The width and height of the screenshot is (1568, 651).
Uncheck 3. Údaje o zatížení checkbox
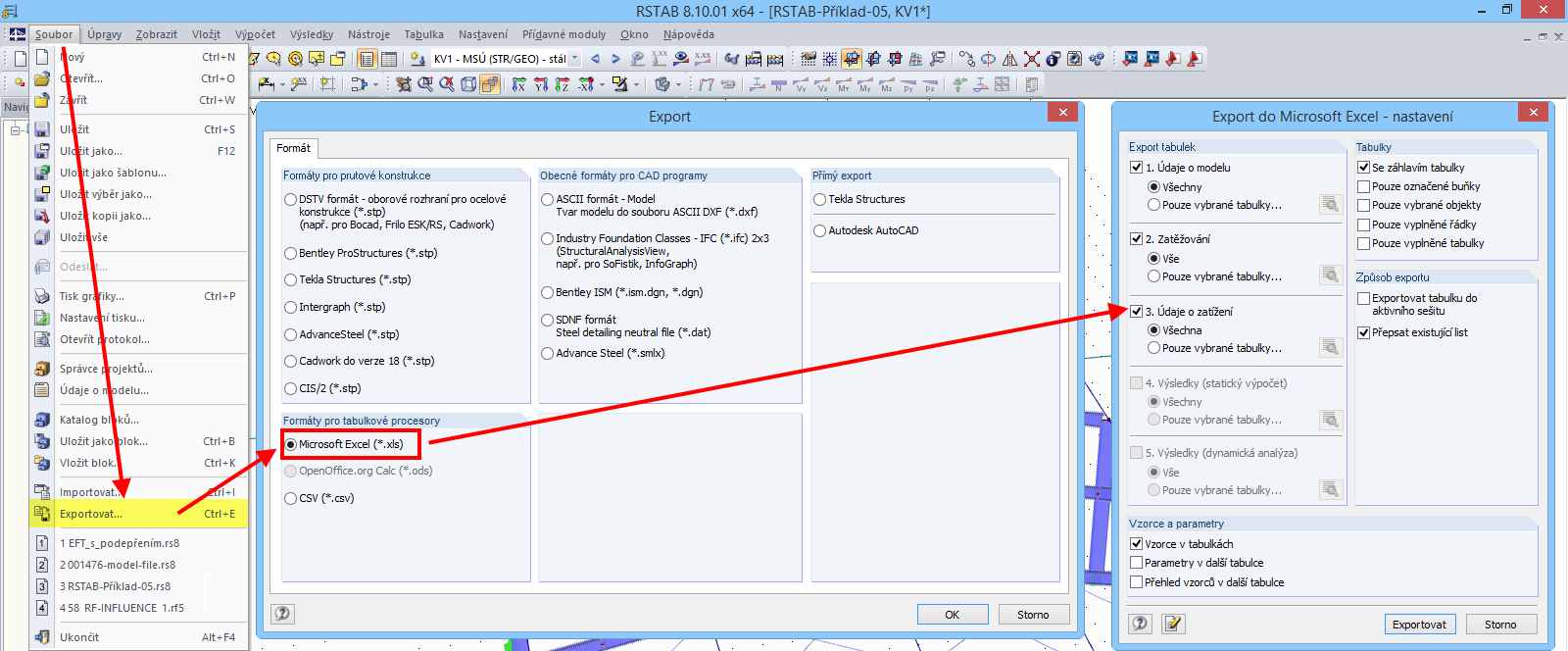[x=1136, y=312]
